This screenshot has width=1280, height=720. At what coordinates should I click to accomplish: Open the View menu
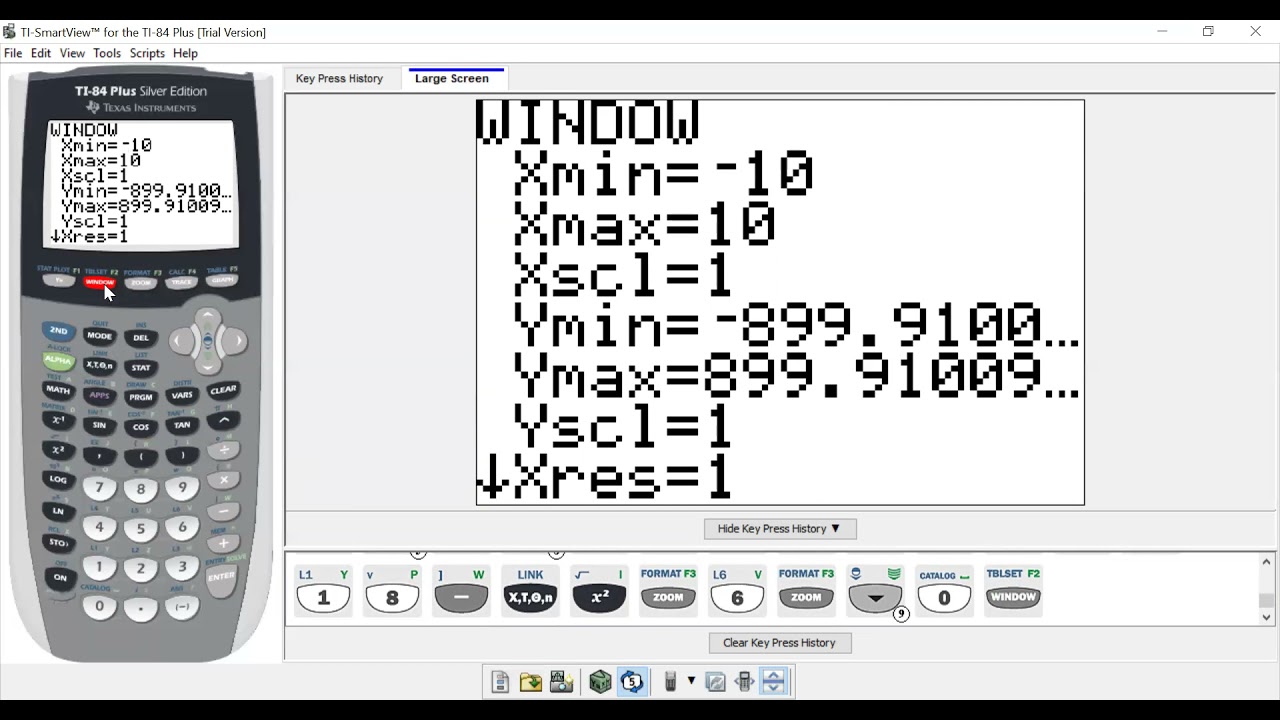point(72,53)
